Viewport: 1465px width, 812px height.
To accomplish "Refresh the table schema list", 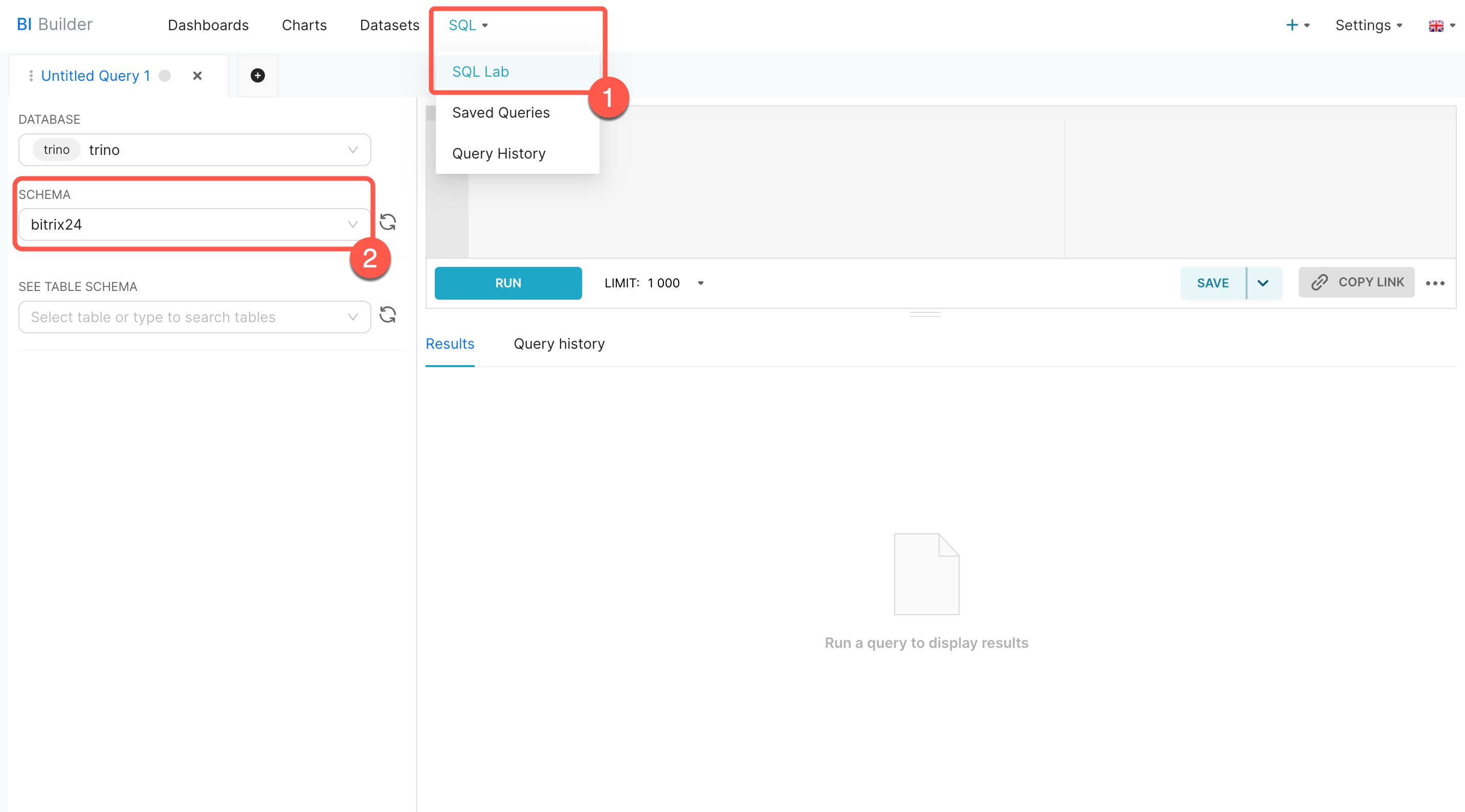I will pyautogui.click(x=388, y=315).
